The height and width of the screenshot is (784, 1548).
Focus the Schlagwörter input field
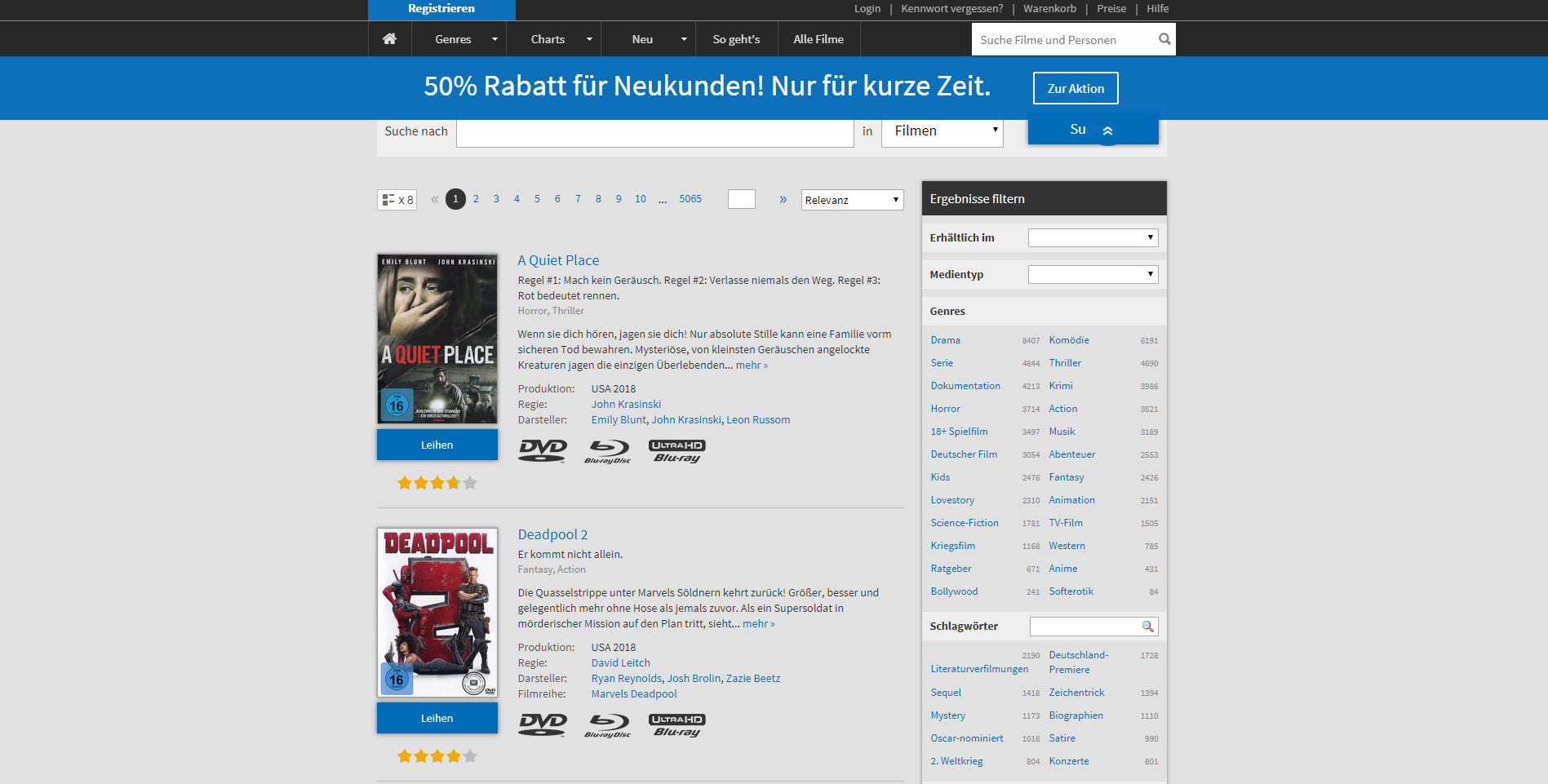[x=1085, y=627]
